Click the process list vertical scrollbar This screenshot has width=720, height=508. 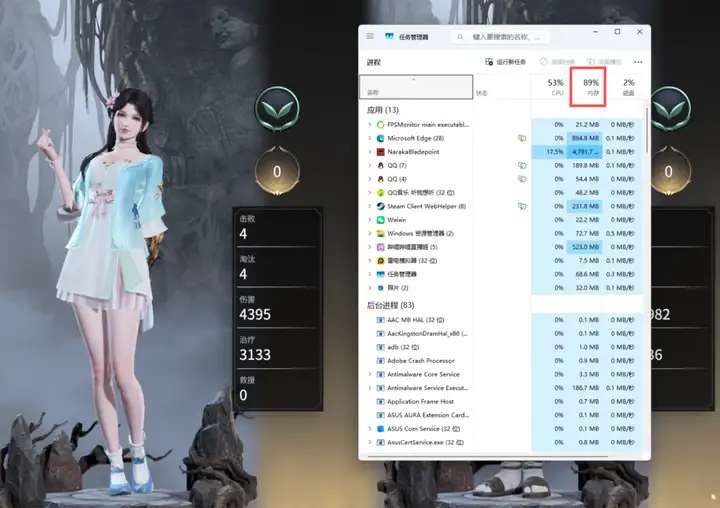[647, 131]
